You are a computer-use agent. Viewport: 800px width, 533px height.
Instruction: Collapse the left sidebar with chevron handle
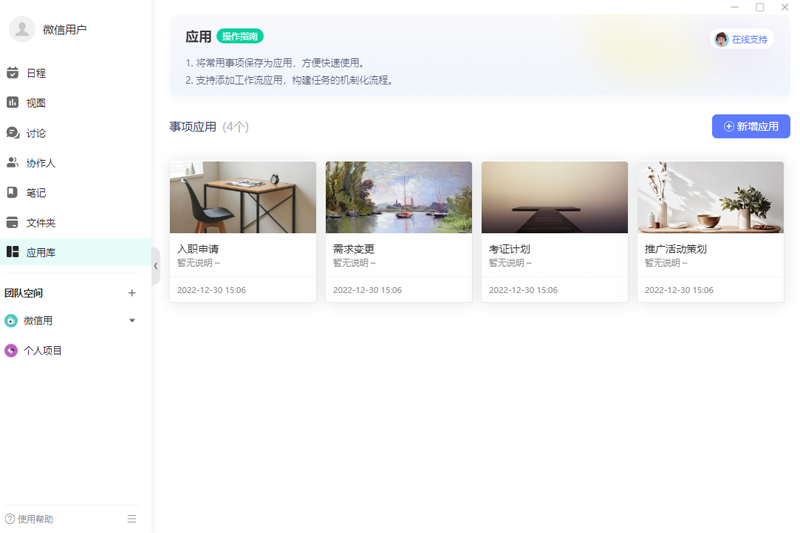pyautogui.click(x=156, y=267)
